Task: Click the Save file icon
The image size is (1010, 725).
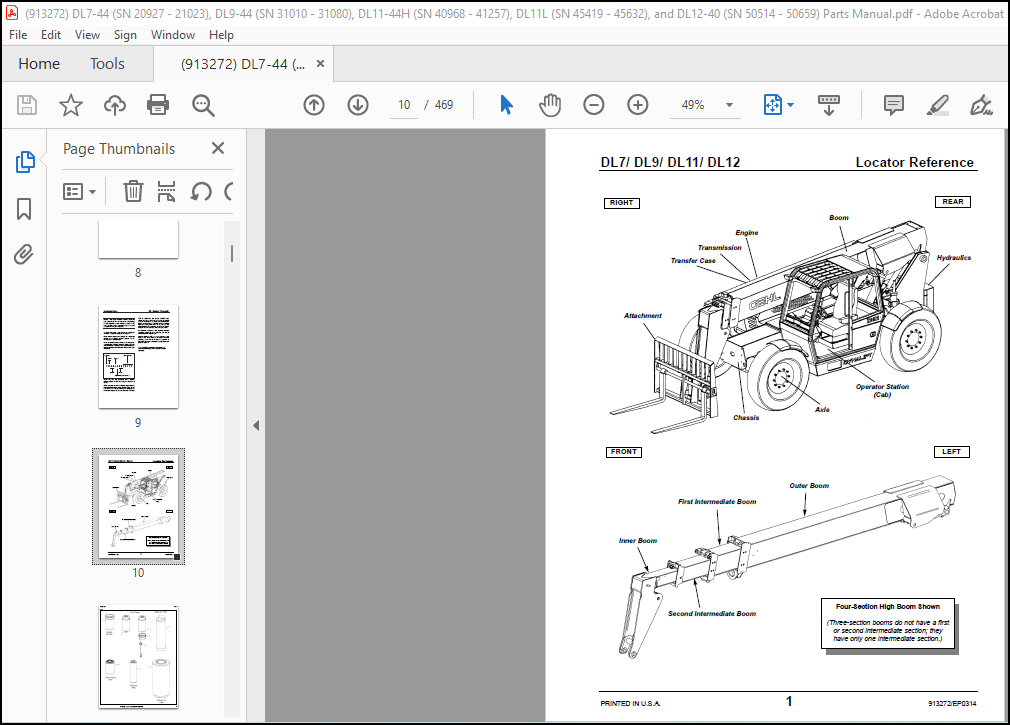Action: (27, 105)
